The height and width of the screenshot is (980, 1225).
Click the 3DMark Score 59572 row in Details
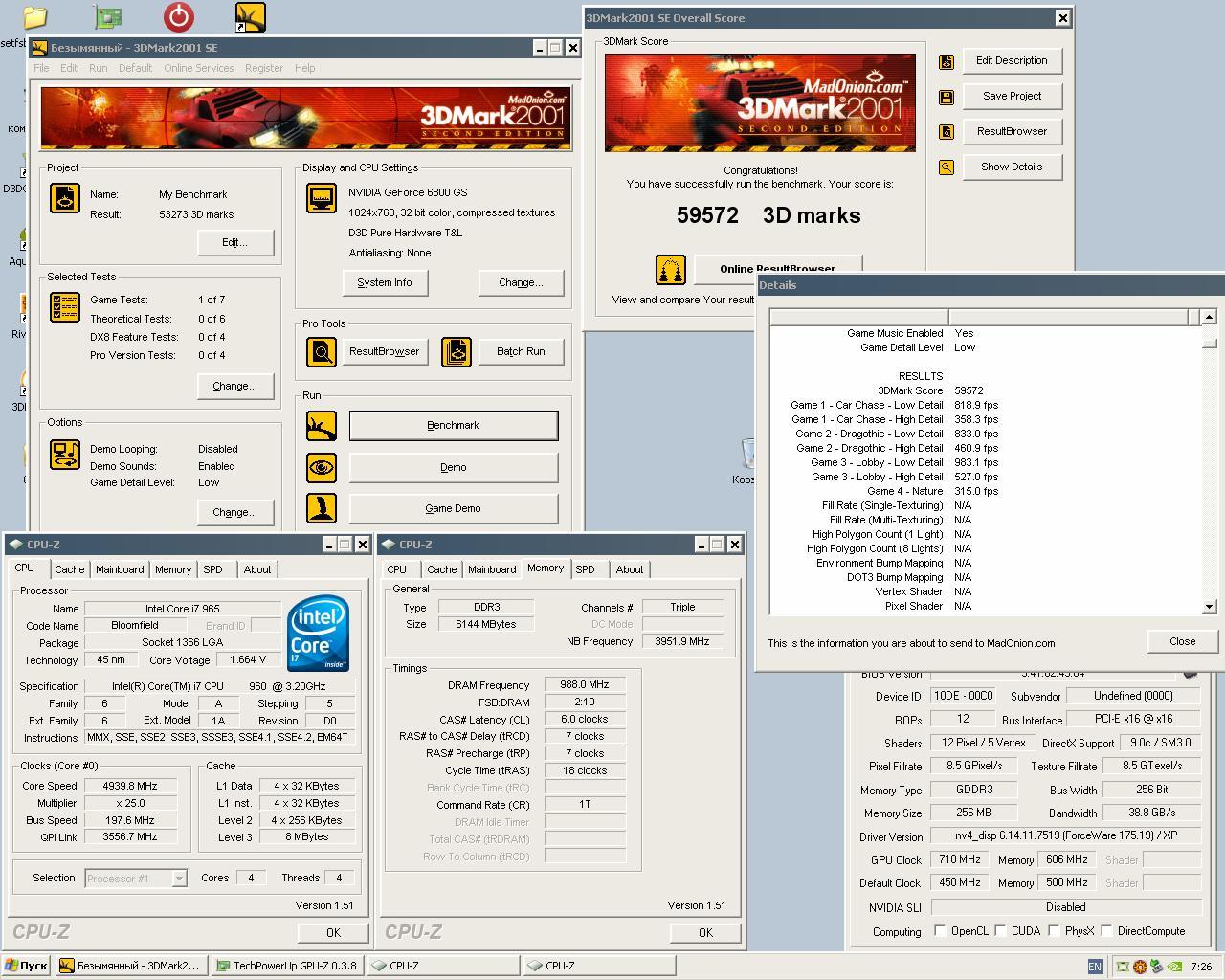point(986,390)
